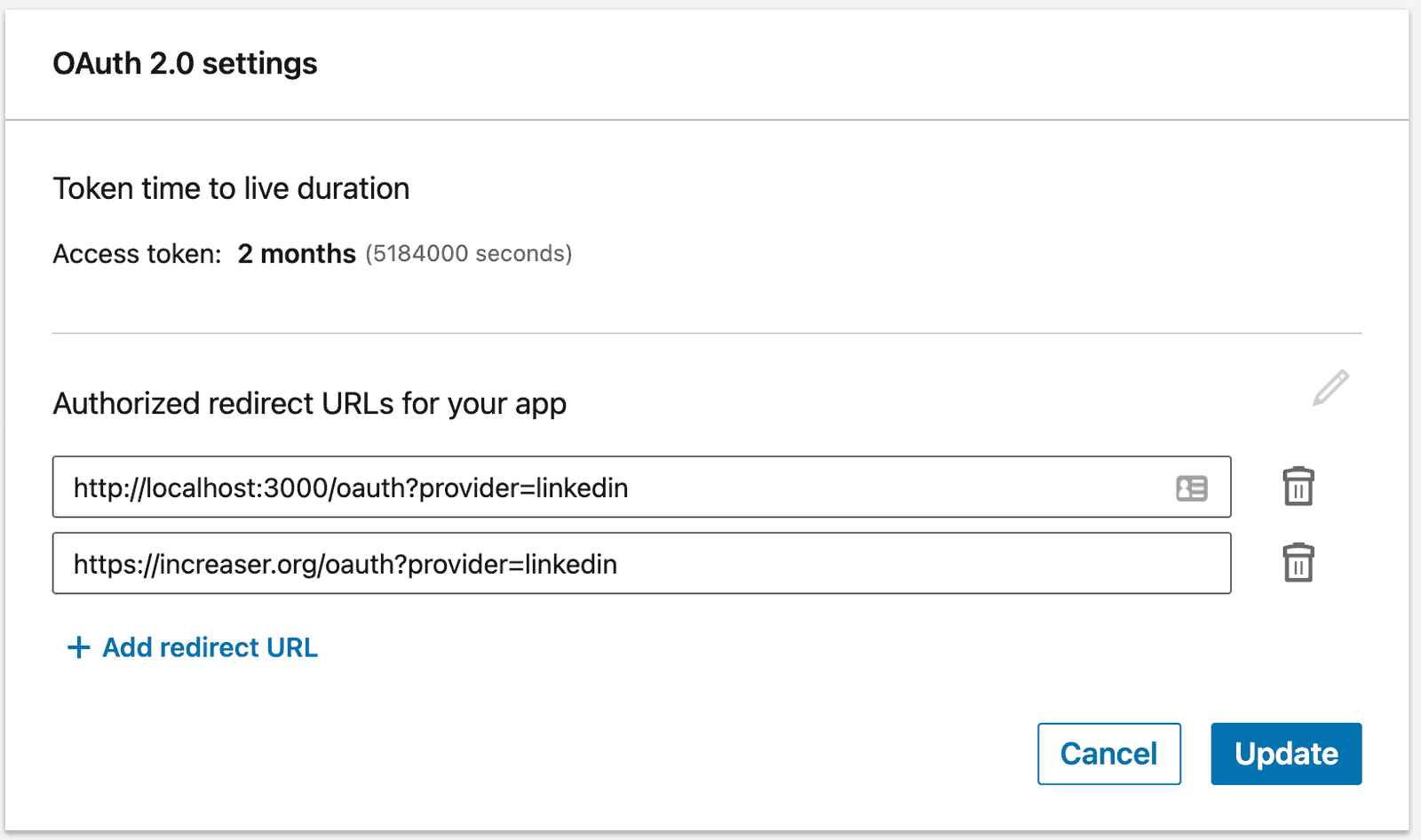Click the Authorized redirect URLs heading
The image size is (1421, 840).
coord(310,403)
